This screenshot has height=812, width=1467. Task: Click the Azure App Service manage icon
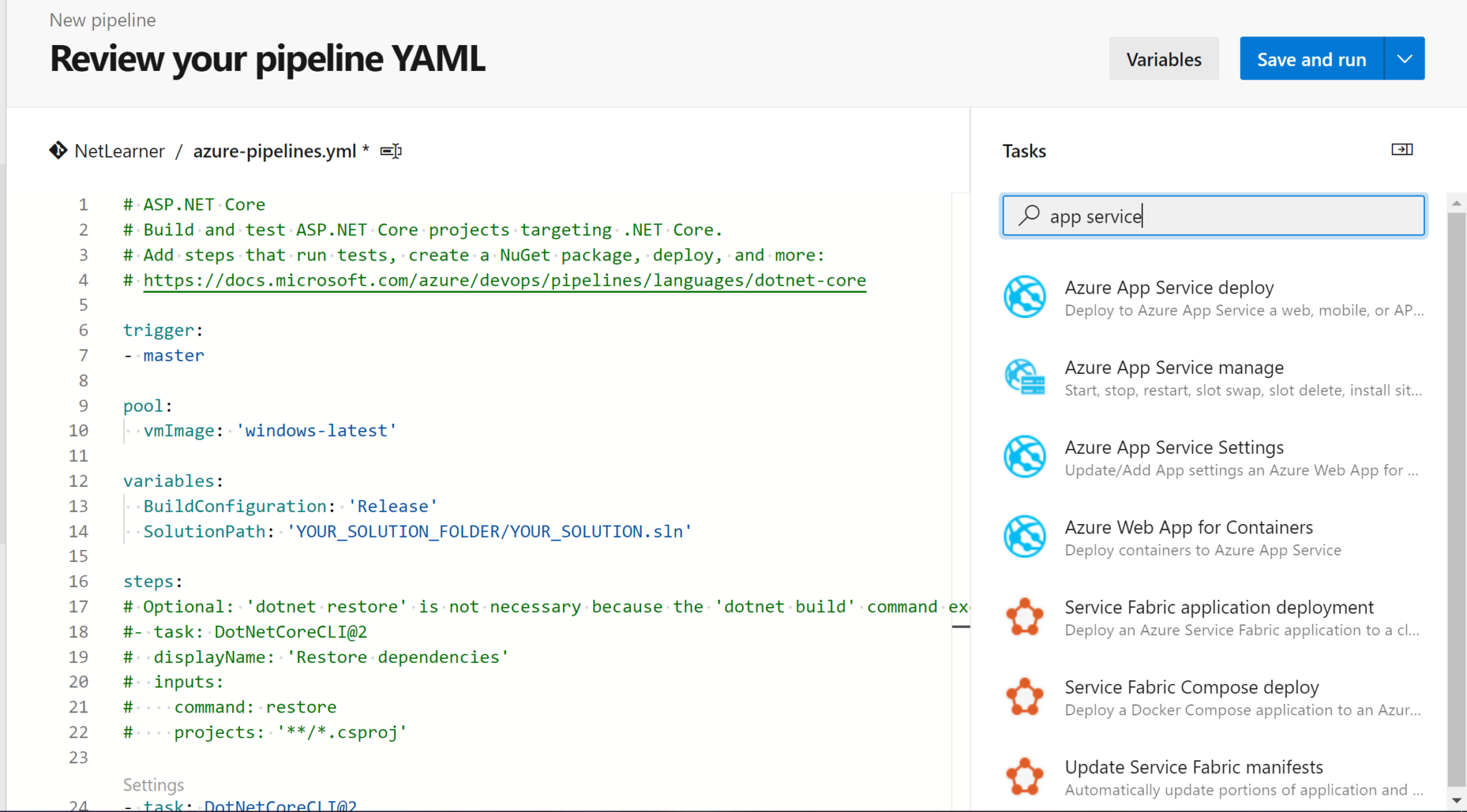[x=1024, y=377]
